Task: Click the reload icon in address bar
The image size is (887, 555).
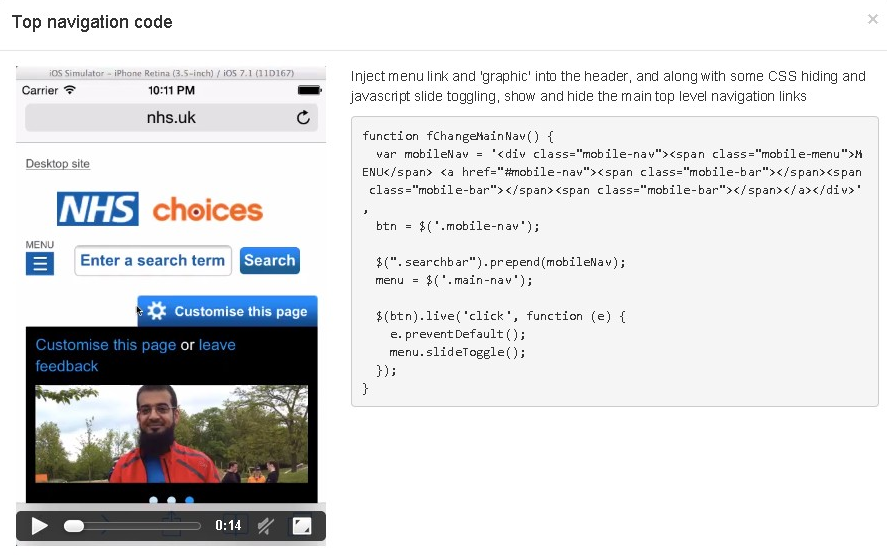Action: (303, 118)
